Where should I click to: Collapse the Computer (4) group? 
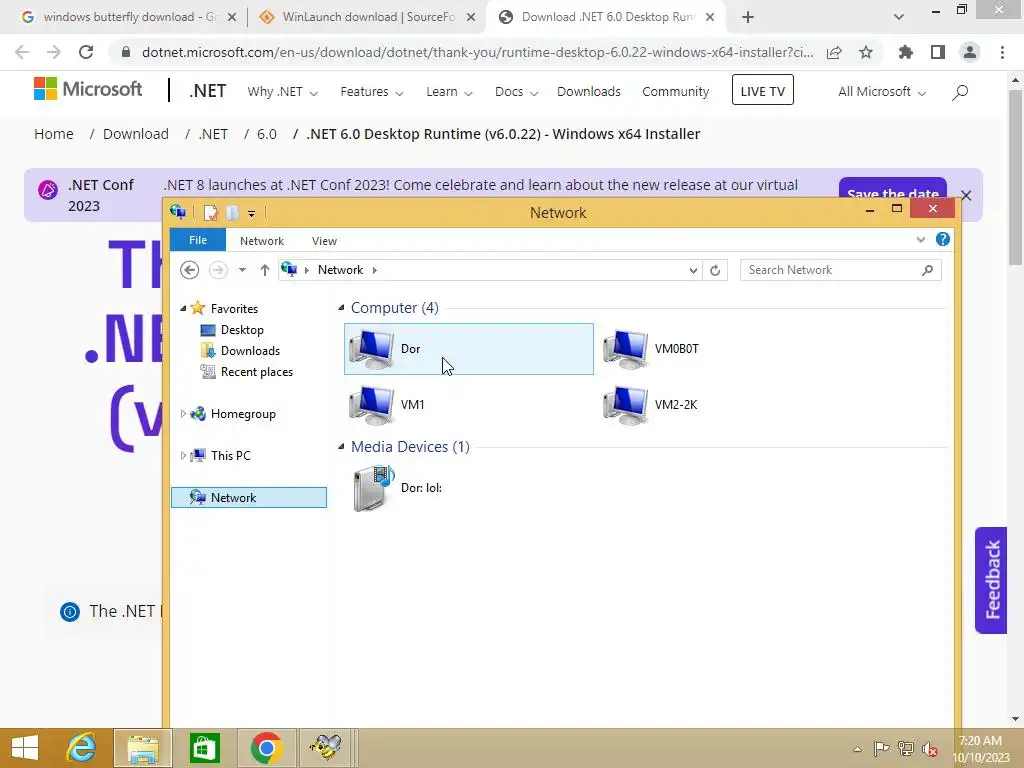point(341,308)
